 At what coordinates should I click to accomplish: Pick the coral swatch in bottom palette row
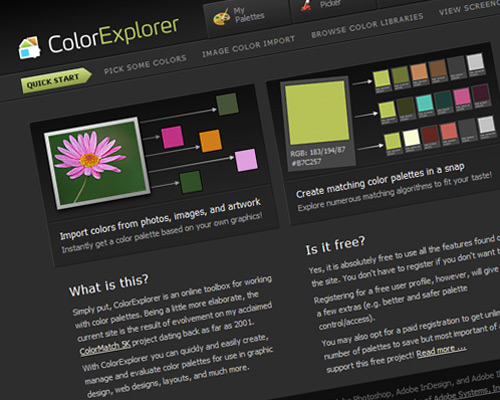coord(449,131)
